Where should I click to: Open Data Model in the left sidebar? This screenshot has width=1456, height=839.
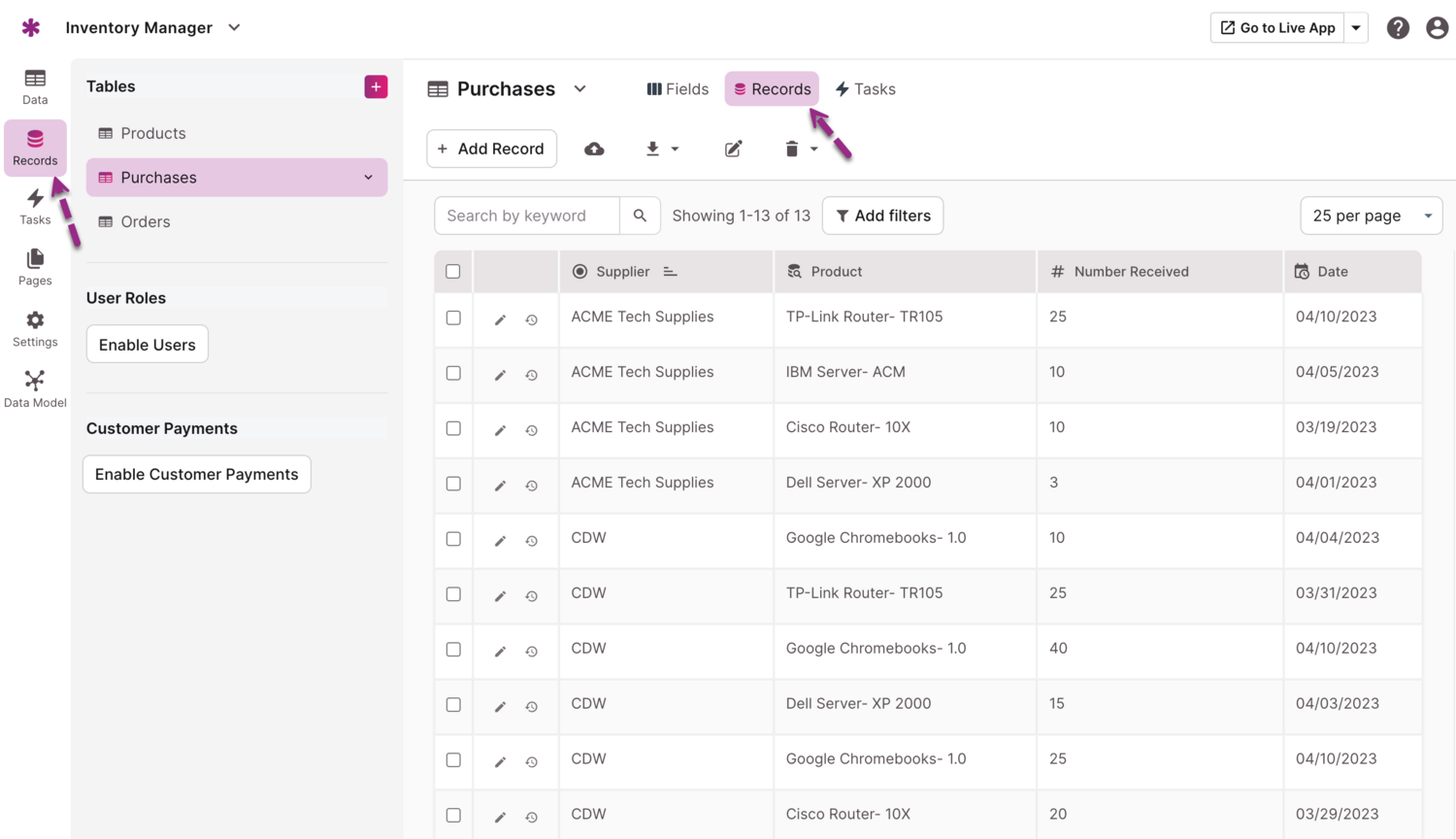(x=35, y=388)
